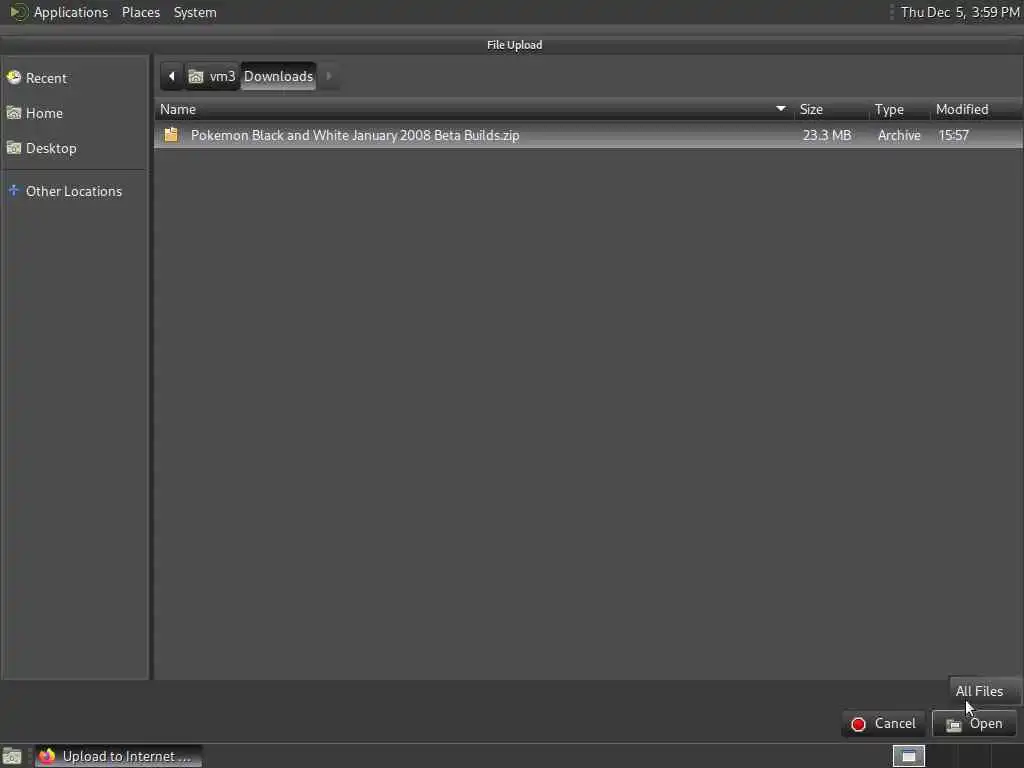Click the vm3 home folder icon in path bar
Screen dimensions: 1024x768
coord(196,77)
